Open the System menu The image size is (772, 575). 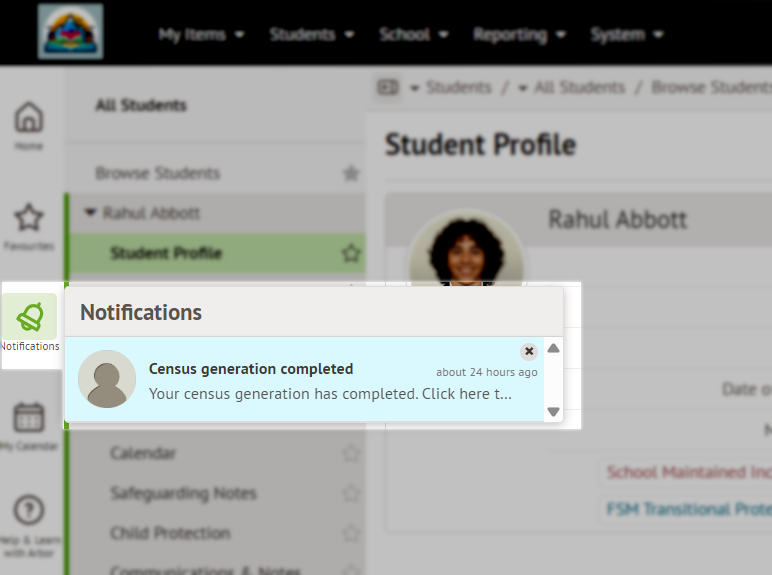click(x=626, y=34)
